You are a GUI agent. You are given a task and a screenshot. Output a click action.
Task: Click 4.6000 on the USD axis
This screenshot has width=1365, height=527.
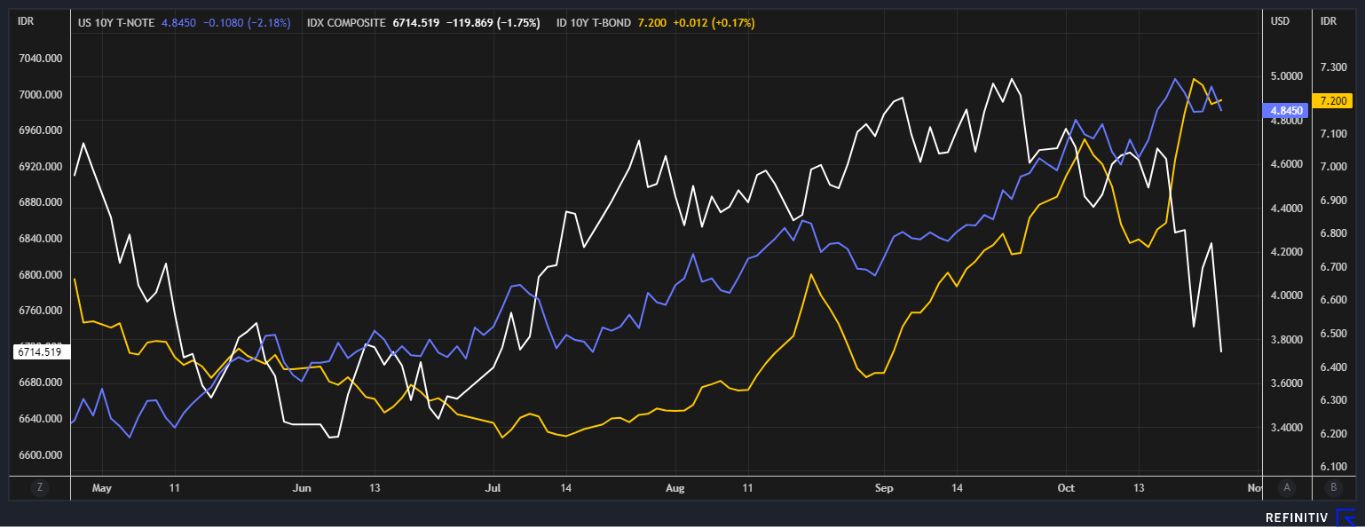coord(1286,164)
